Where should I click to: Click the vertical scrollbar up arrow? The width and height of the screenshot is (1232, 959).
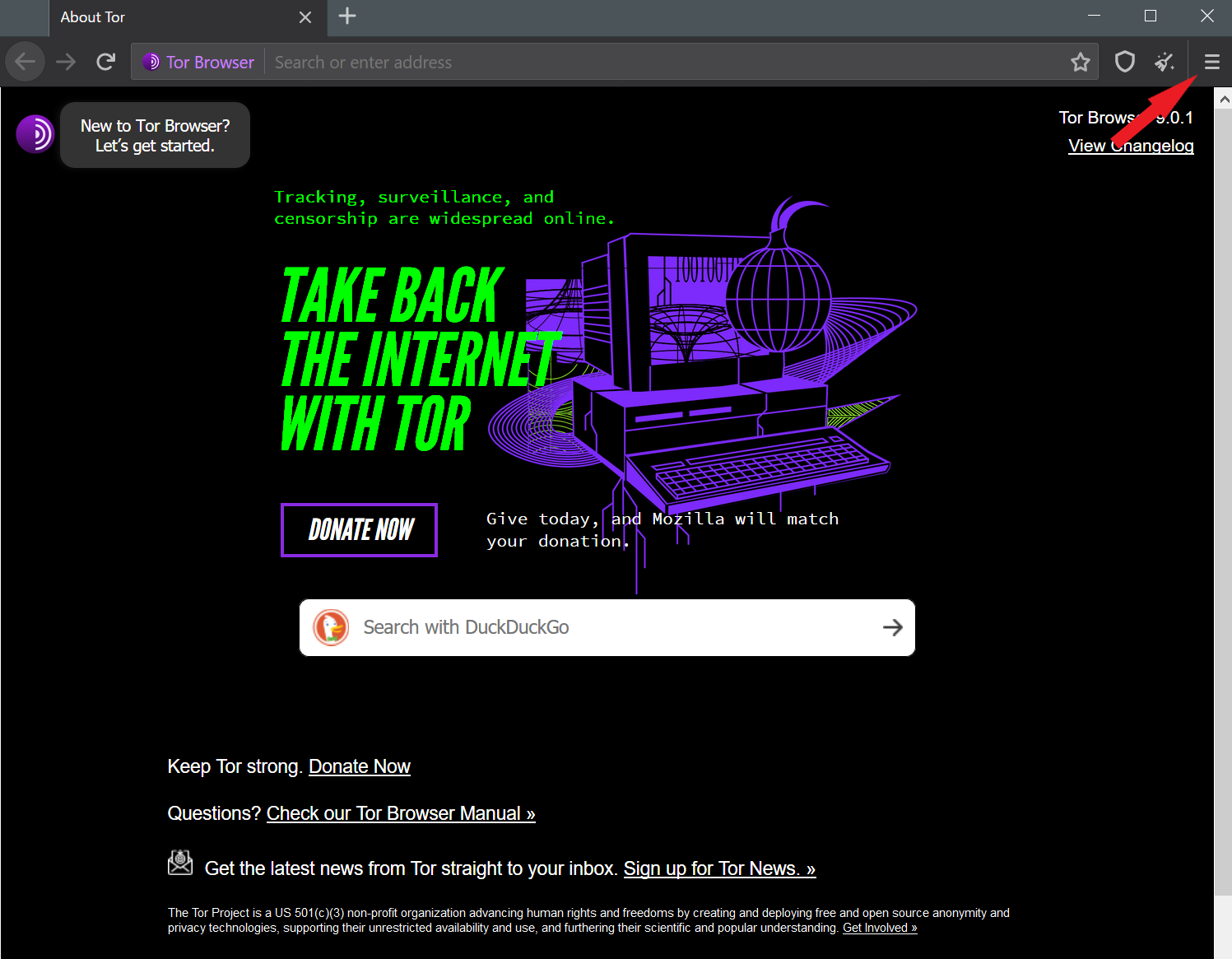1224,97
